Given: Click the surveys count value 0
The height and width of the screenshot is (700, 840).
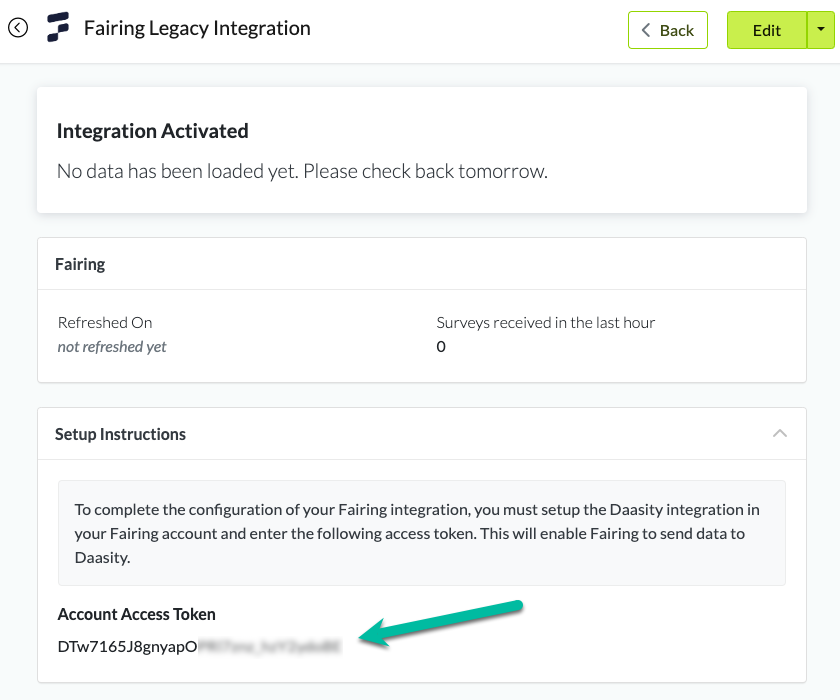Looking at the screenshot, I should [441, 347].
